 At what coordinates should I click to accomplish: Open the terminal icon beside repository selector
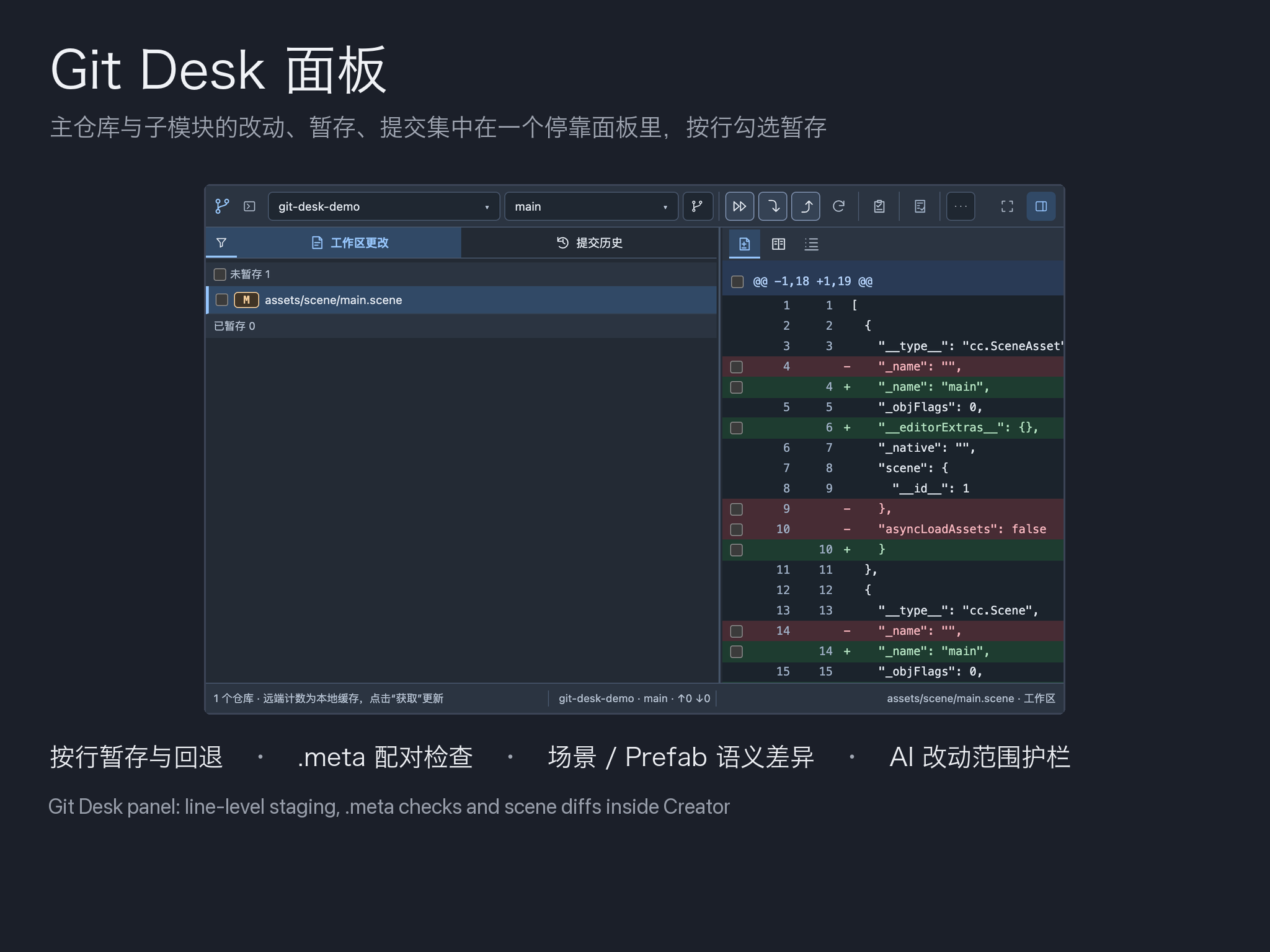[x=249, y=206]
